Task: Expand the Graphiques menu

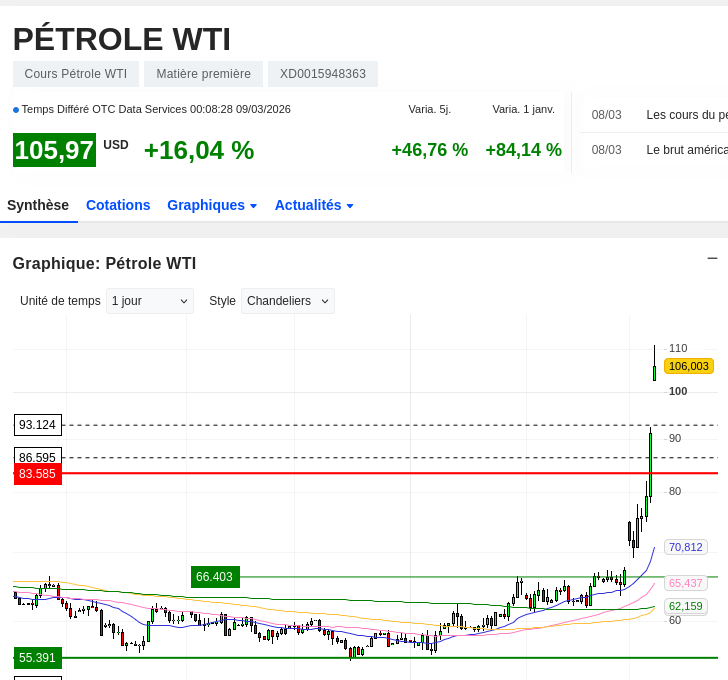Action: 212,205
